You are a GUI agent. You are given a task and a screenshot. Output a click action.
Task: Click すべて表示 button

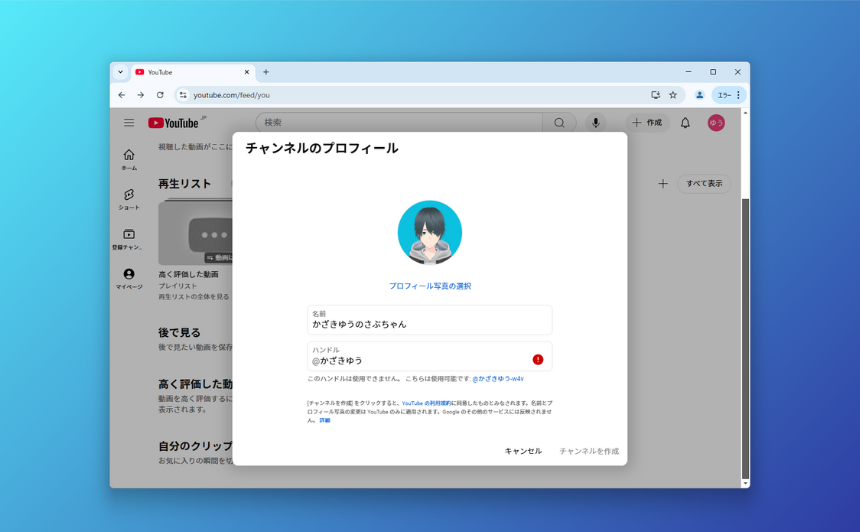[704, 184]
